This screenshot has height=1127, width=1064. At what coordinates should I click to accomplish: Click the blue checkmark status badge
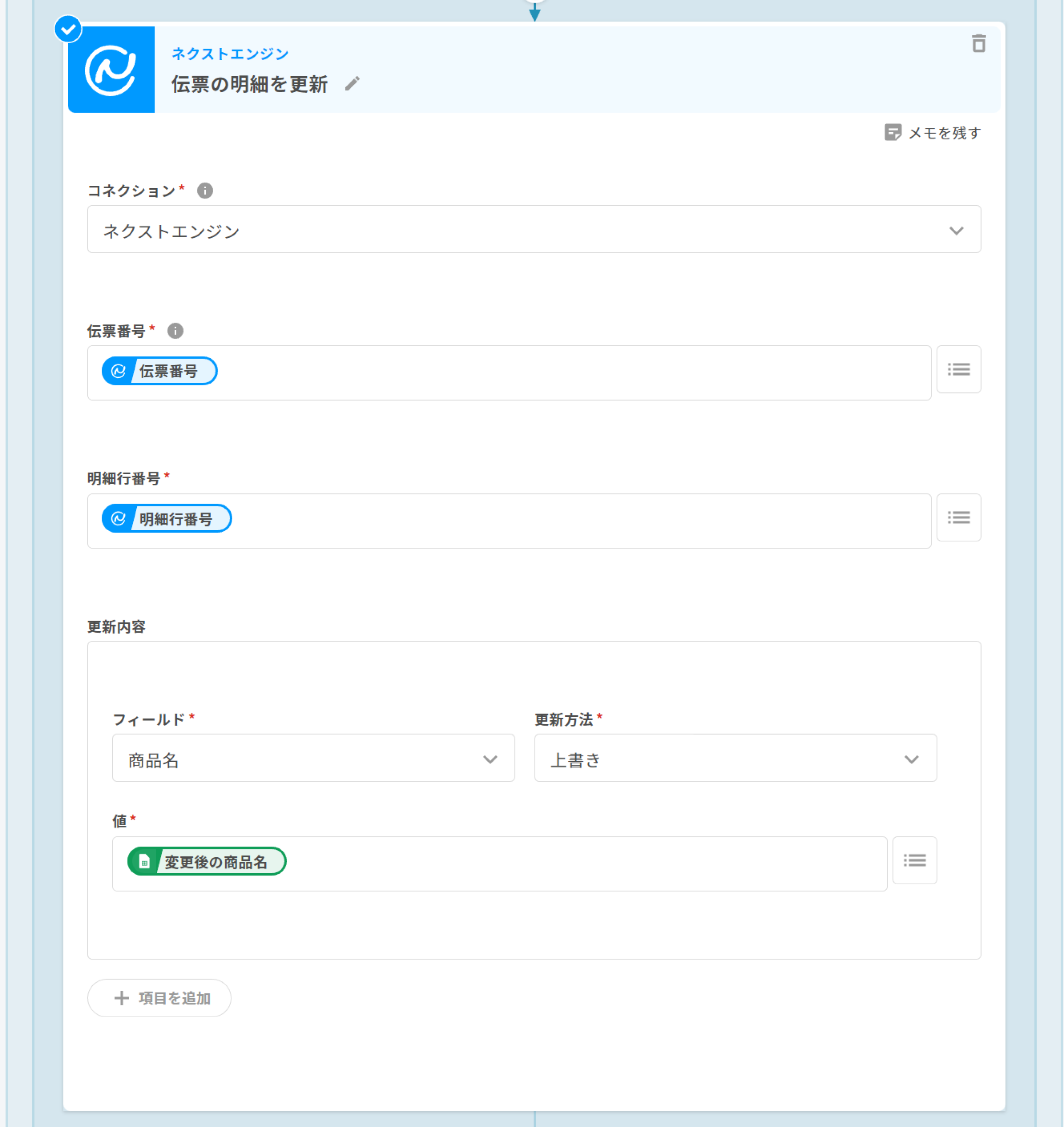(x=68, y=29)
